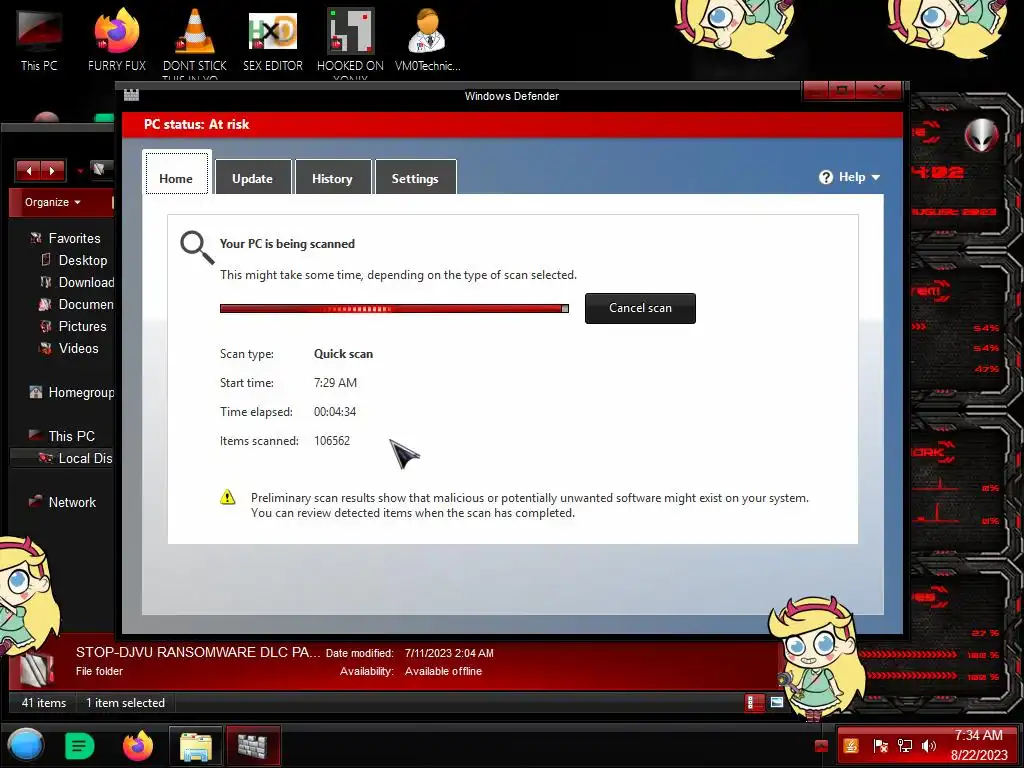Open Firefox from the taskbar

click(138, 746)
